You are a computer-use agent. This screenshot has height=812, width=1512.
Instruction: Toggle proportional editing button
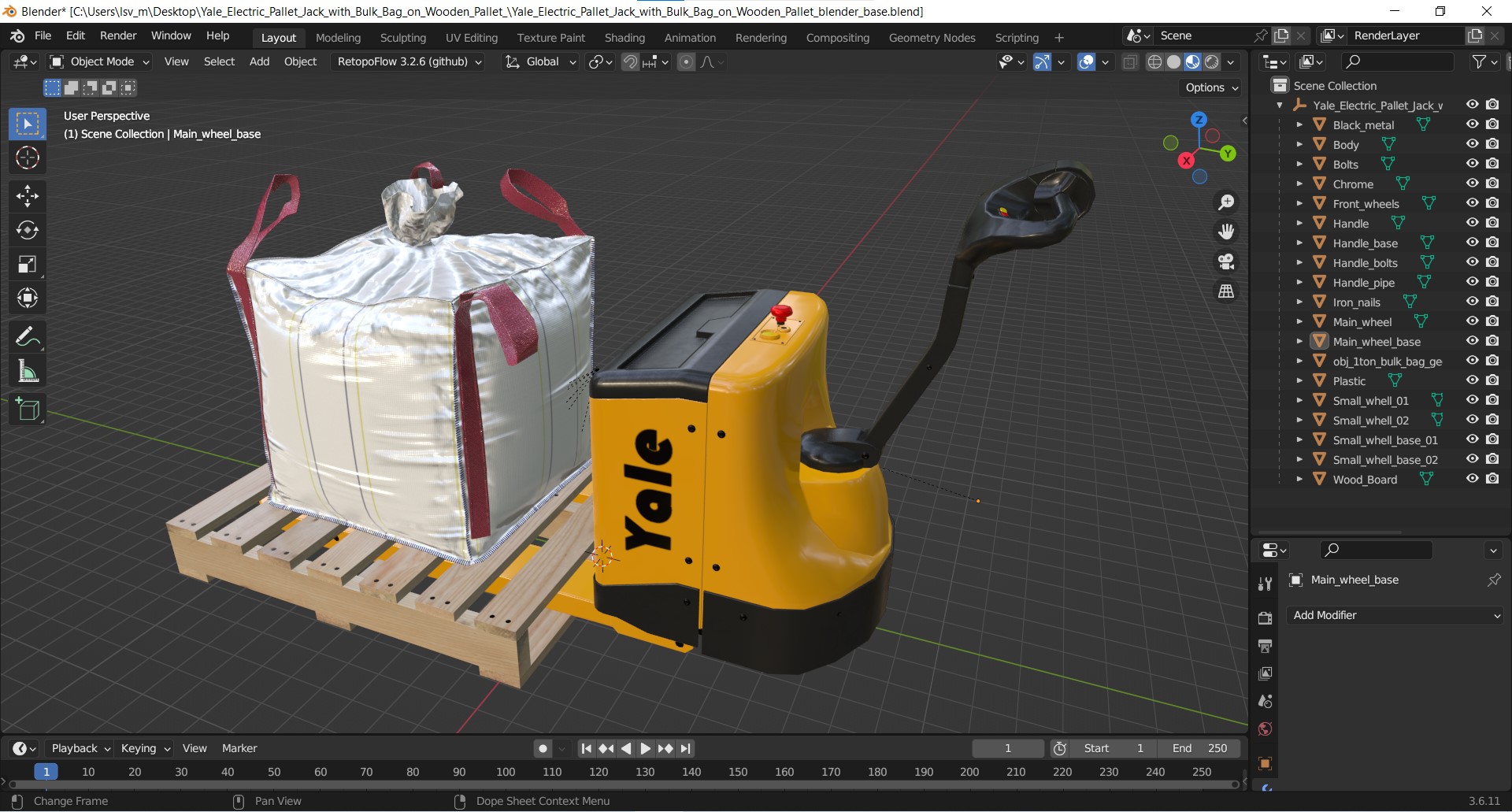(x=686, y=61)
